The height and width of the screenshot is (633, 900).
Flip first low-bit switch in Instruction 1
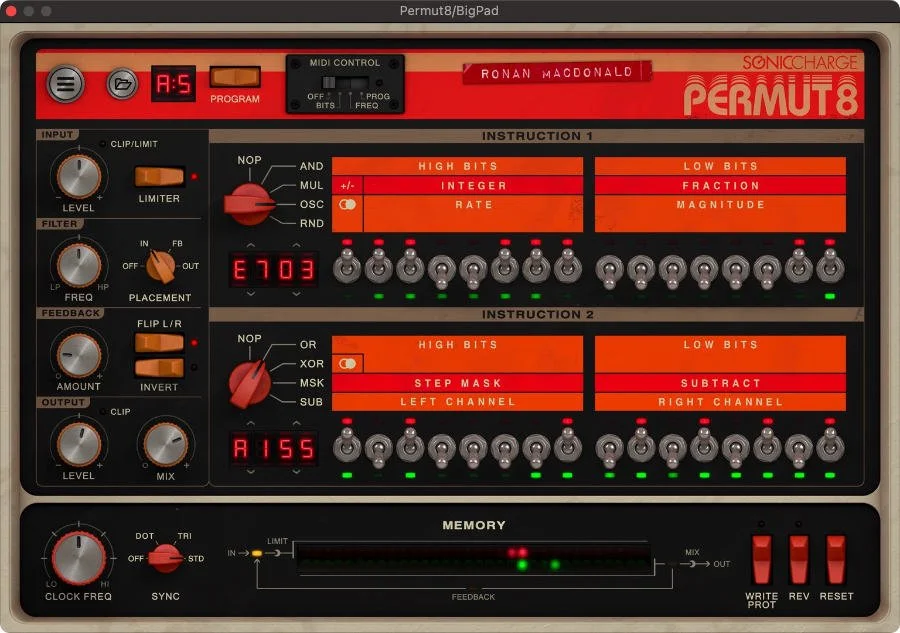coord(610,271)
